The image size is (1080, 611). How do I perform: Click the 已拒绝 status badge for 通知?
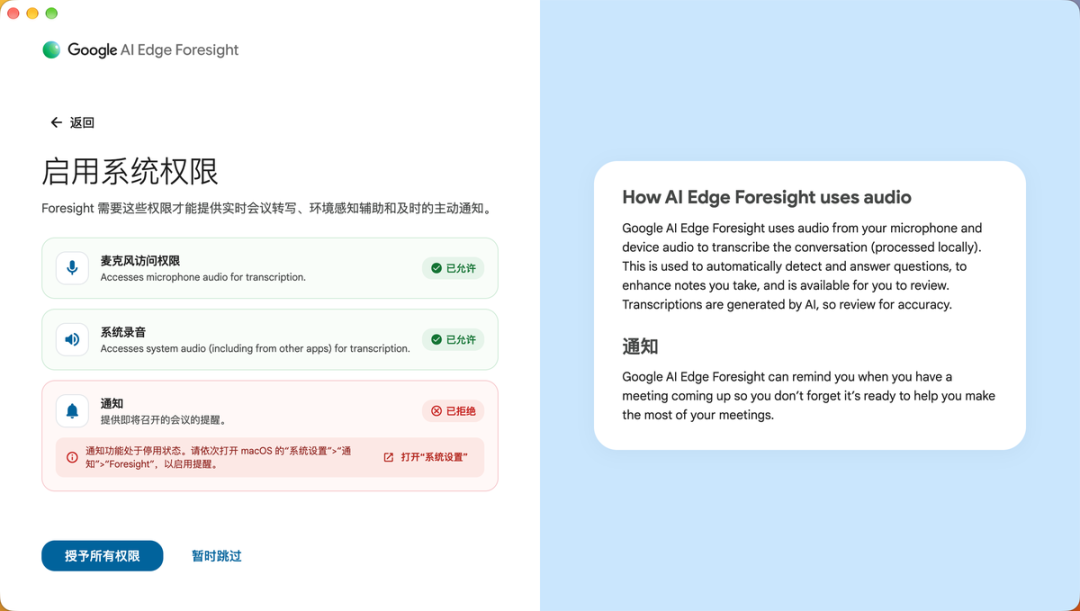(x=453, y=411)
